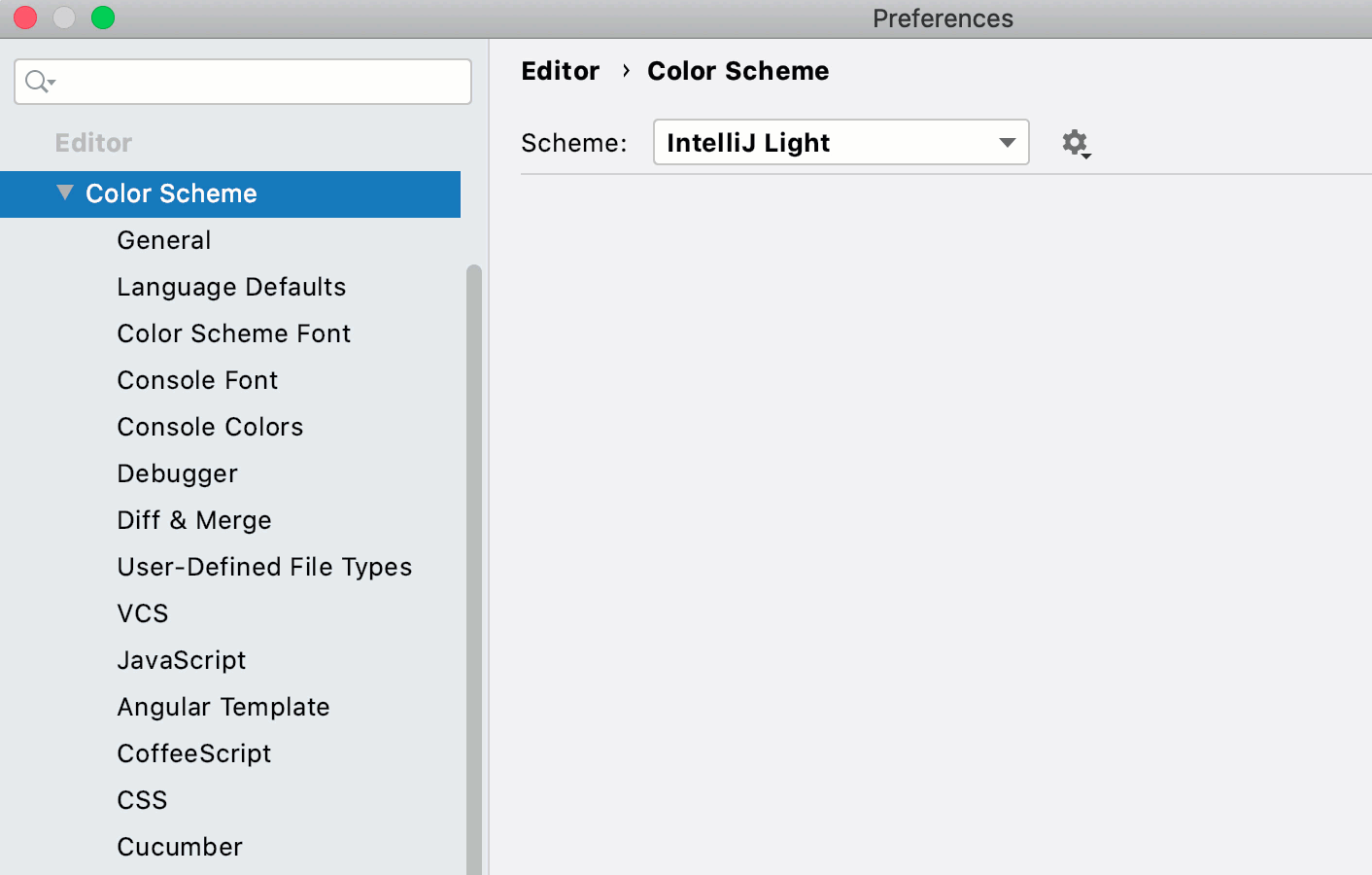
Task: Navigate to Editor via the breadcrumb
Action: pos(560,70)
